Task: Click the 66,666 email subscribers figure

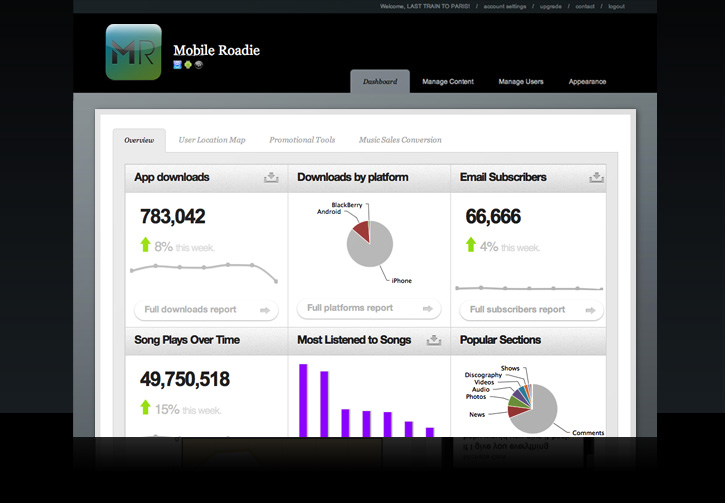Action: point(493,216)
